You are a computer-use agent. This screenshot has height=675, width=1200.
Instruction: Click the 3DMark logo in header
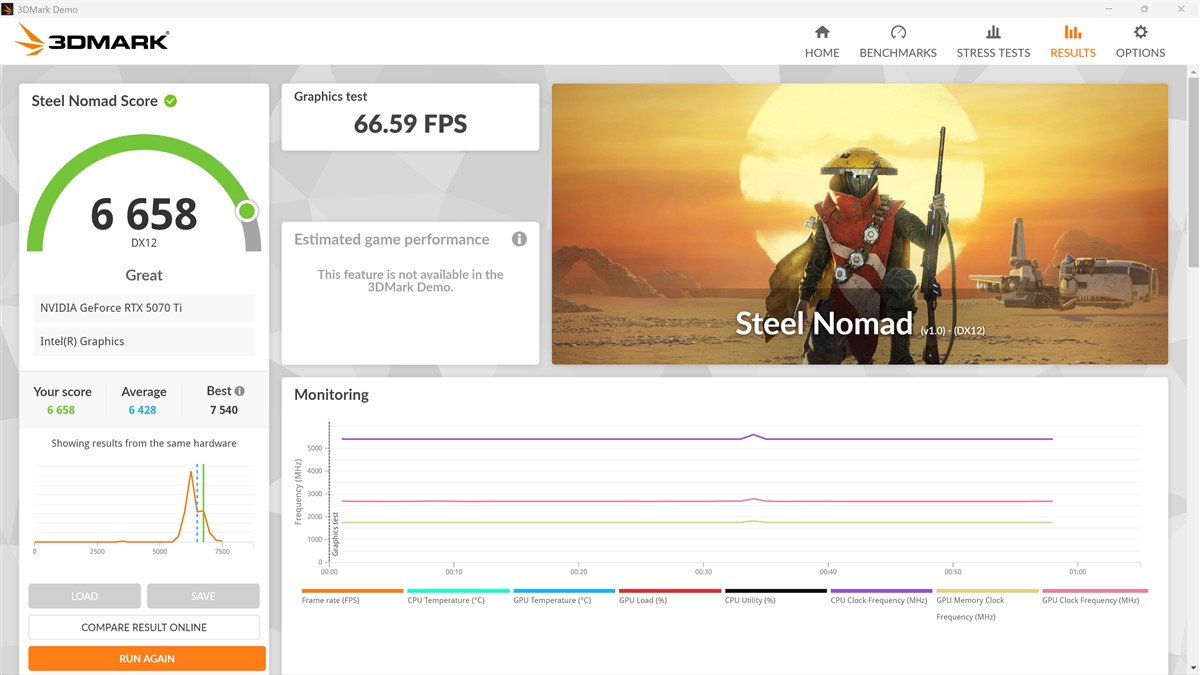pyautogui.click(x=93, y=40)
